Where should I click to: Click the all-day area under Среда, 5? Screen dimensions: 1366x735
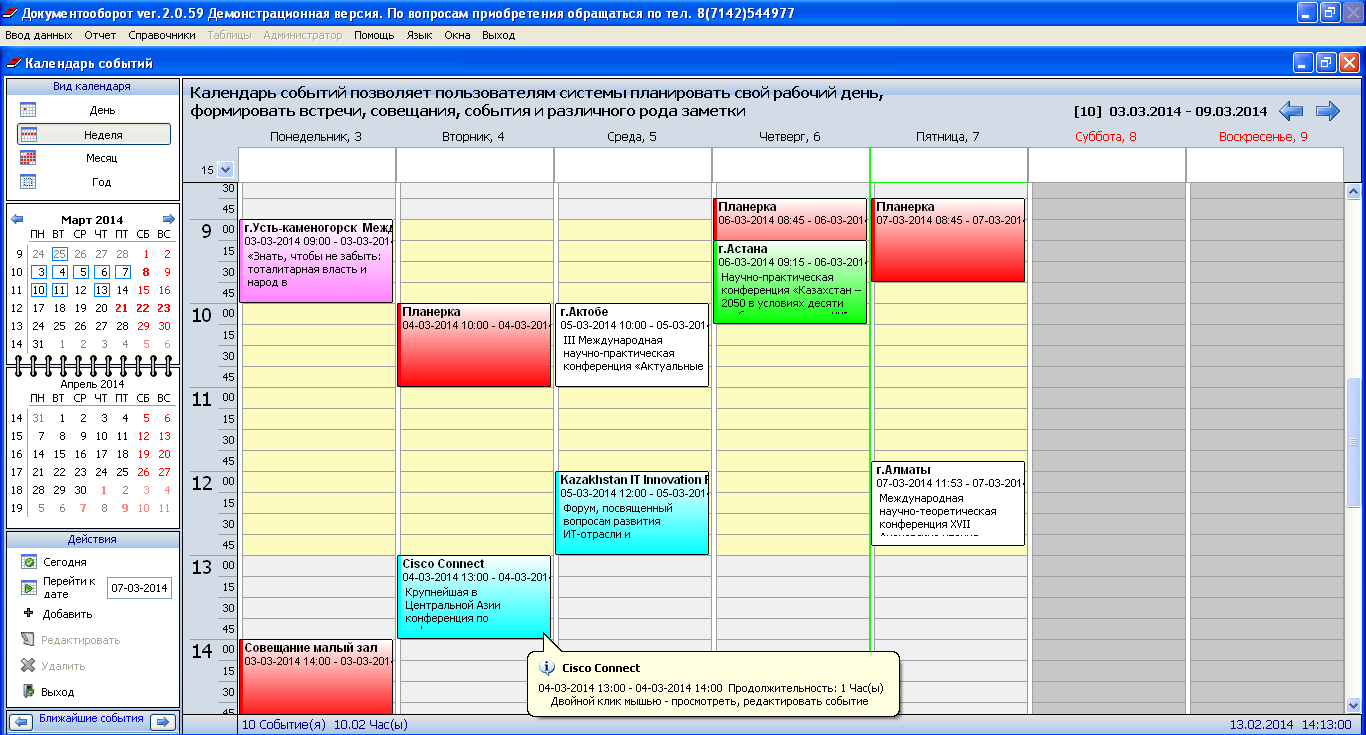point(632,164)
